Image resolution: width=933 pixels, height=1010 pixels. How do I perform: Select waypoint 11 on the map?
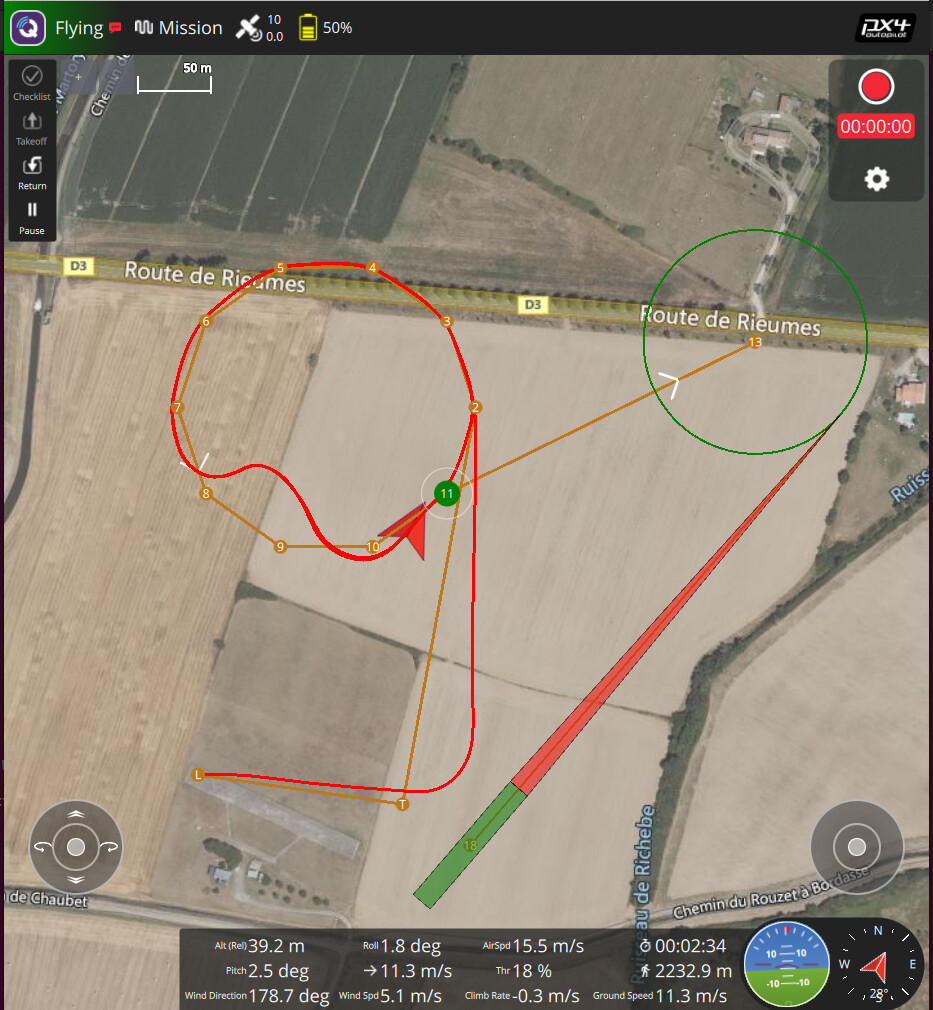pyautogui.click(x=447, y=493)
